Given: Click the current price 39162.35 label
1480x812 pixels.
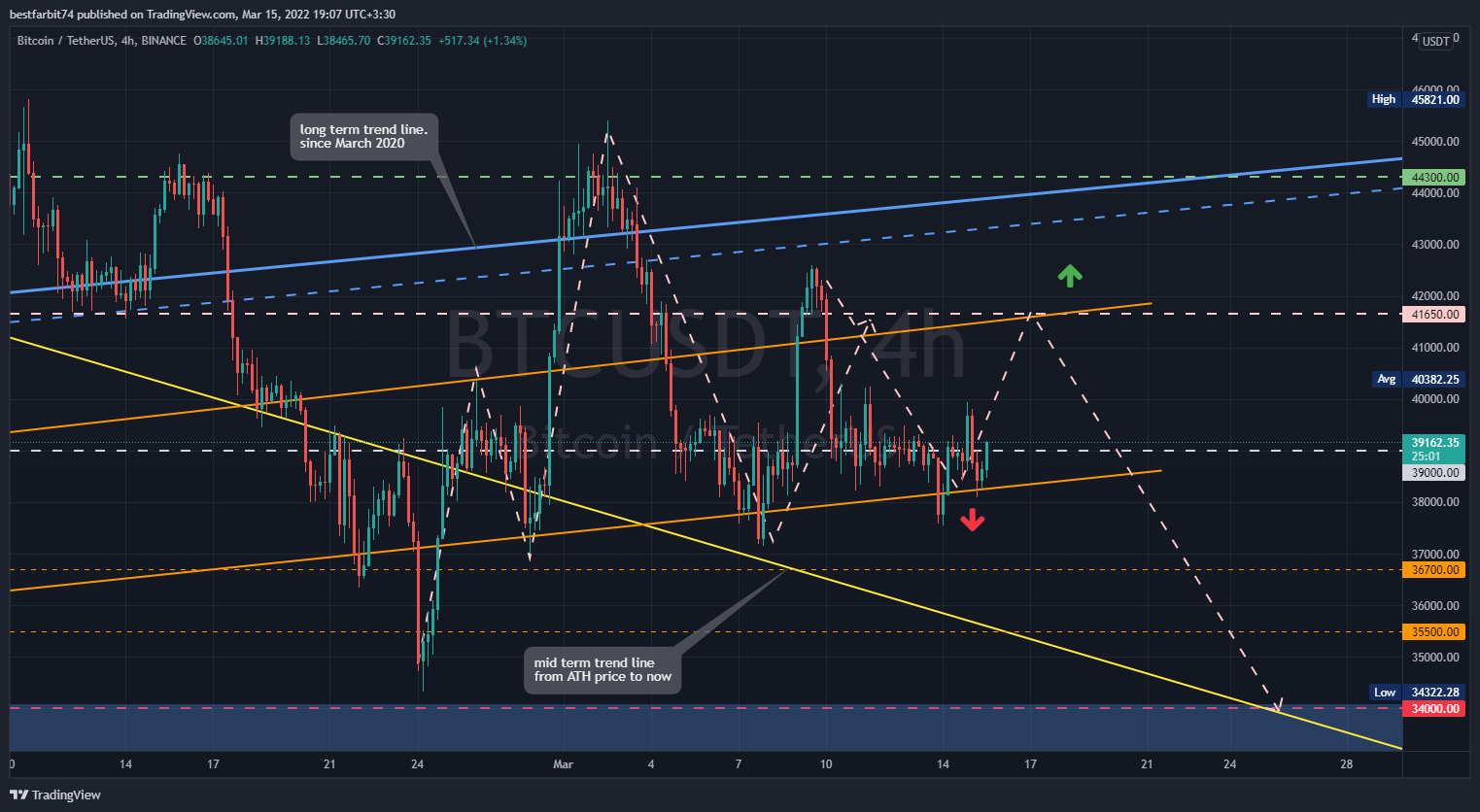Looking at the screenshot, I should point(1434,442).
